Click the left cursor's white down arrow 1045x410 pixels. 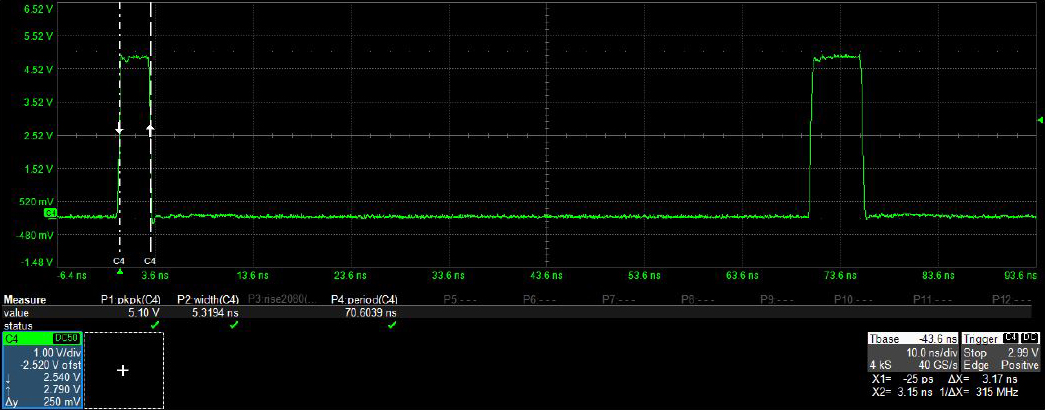[x=119, y=130]
